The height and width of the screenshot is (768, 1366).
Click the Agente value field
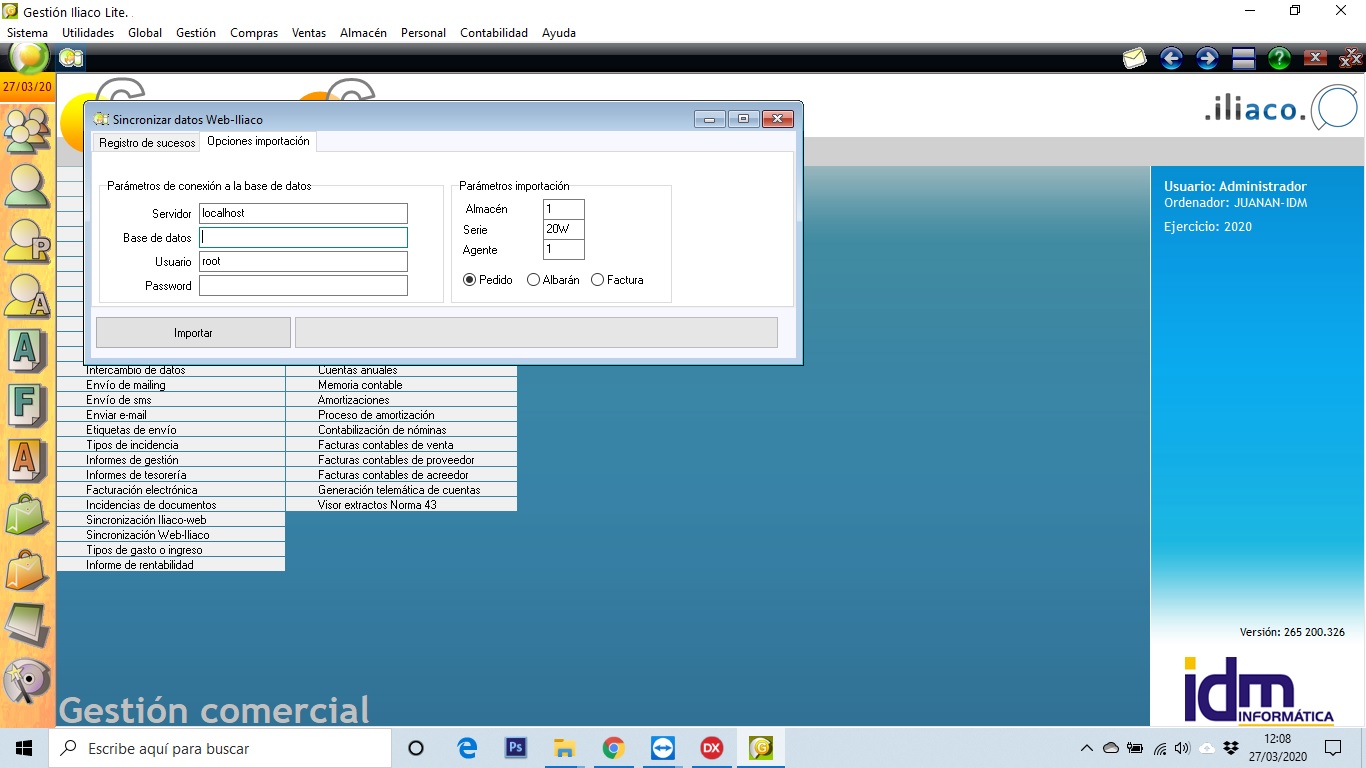click(564, 249)
